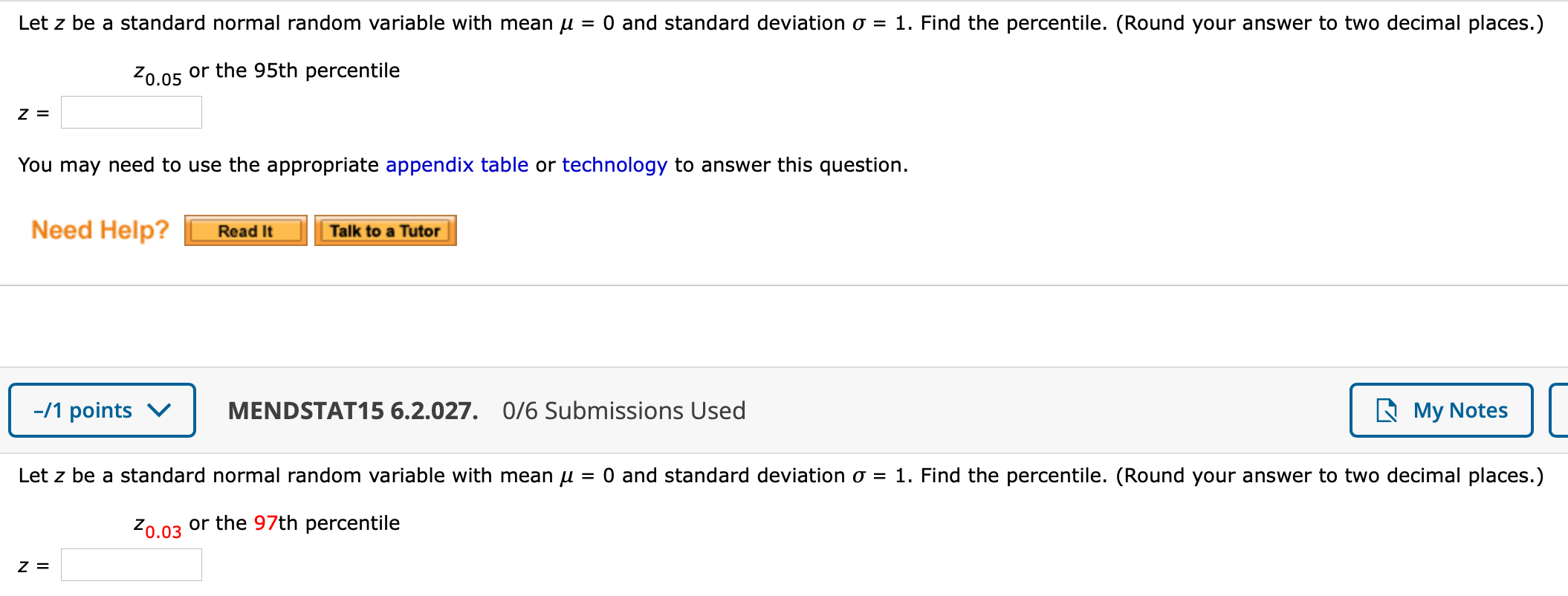Click the z answer box for the 95th percentile
This screenshot has height=596, width=1568.
(x=131, y=112)
